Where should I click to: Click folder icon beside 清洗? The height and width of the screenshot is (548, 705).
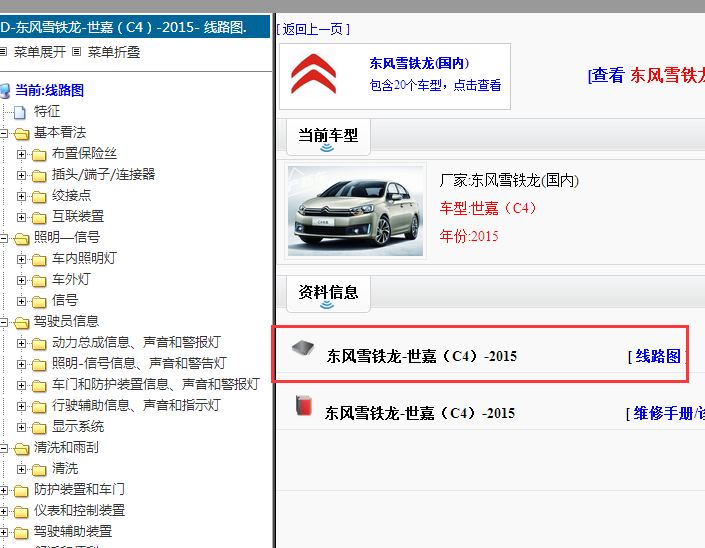[39, 470]
